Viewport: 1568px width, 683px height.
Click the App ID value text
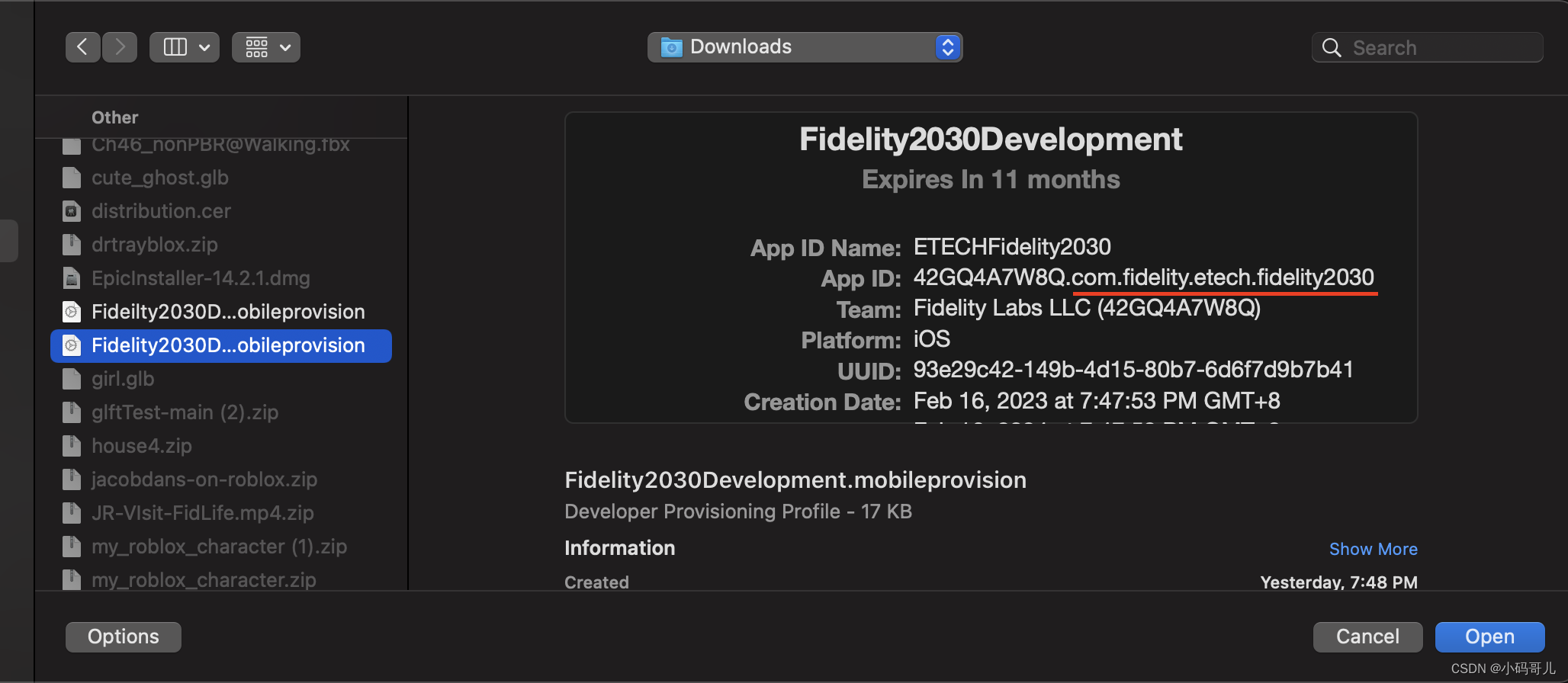(x=1144, y=277)
